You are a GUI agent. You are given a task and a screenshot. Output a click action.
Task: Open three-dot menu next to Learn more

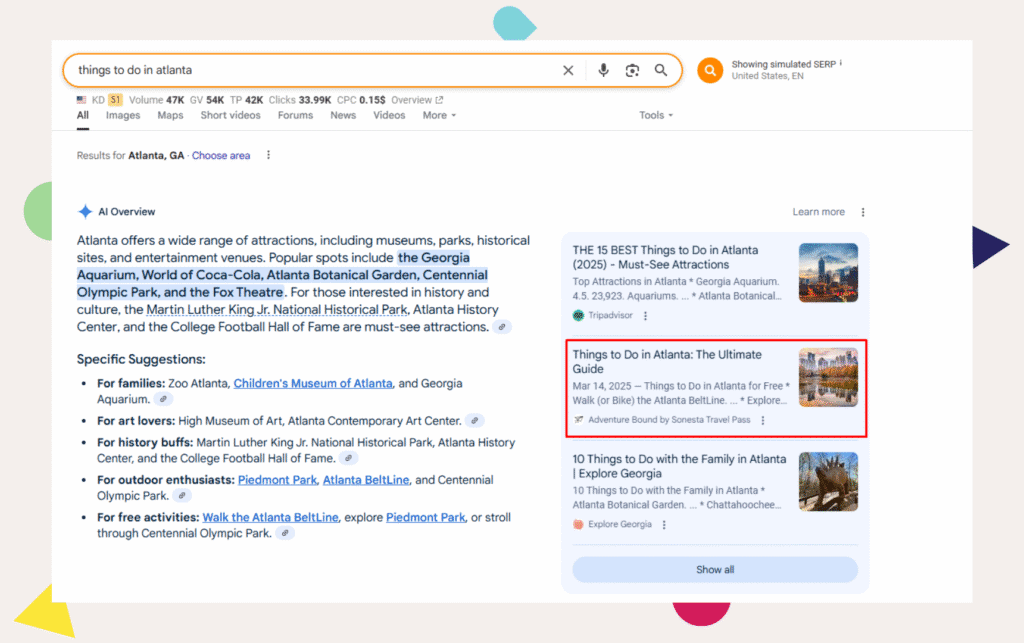point(863,212)
